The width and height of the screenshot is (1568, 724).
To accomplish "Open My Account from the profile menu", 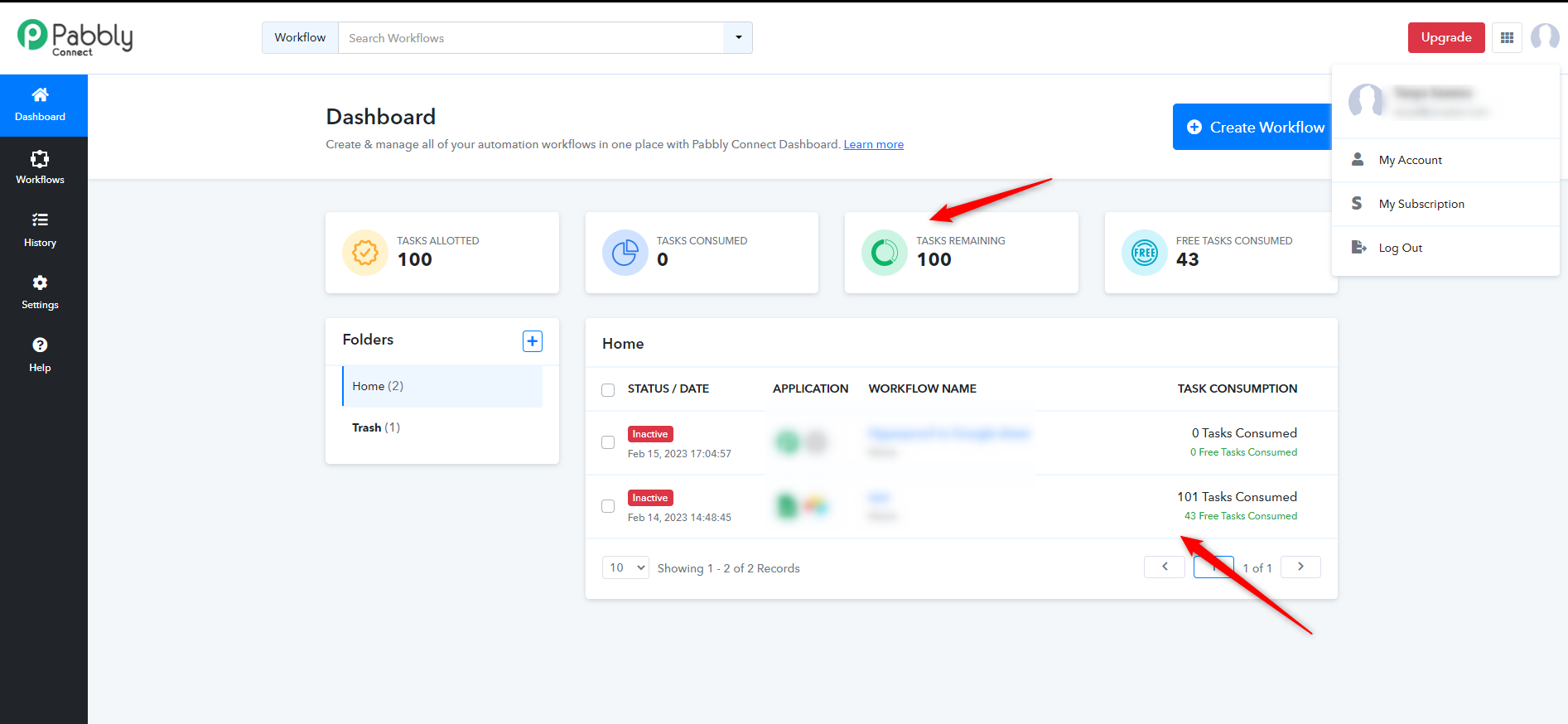I will (1445, 160).
